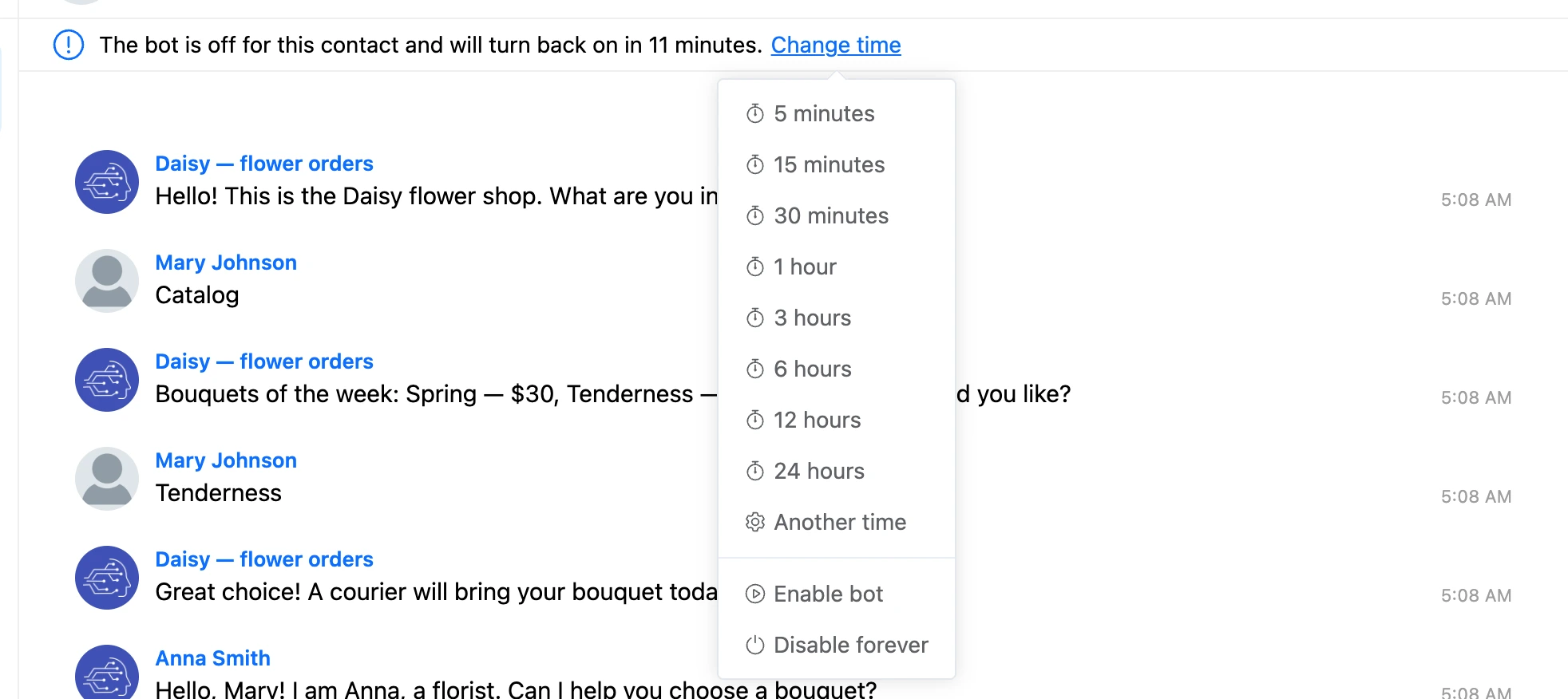Open the sender name above Bouquets of the week
Image resolution: width=1568 pixels, height=699 pixels.
[x=264, y=361]
